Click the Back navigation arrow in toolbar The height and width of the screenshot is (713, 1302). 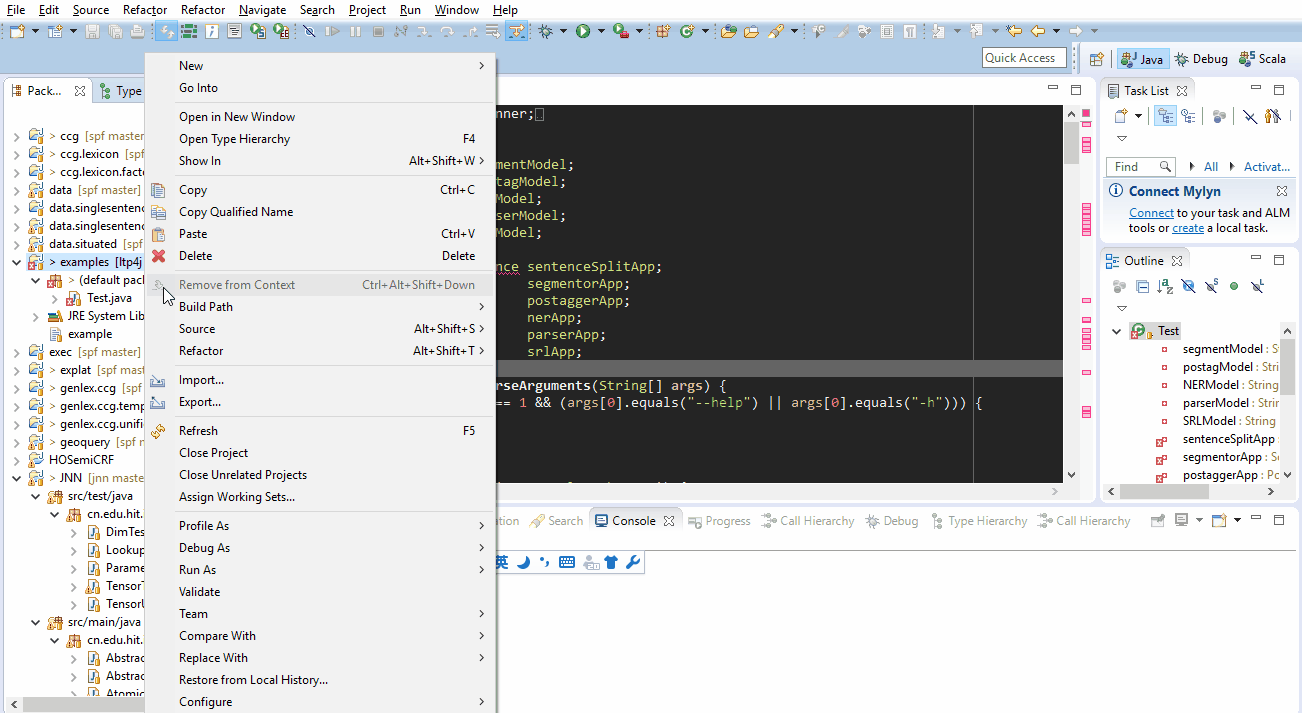(x=1039, y=32)
